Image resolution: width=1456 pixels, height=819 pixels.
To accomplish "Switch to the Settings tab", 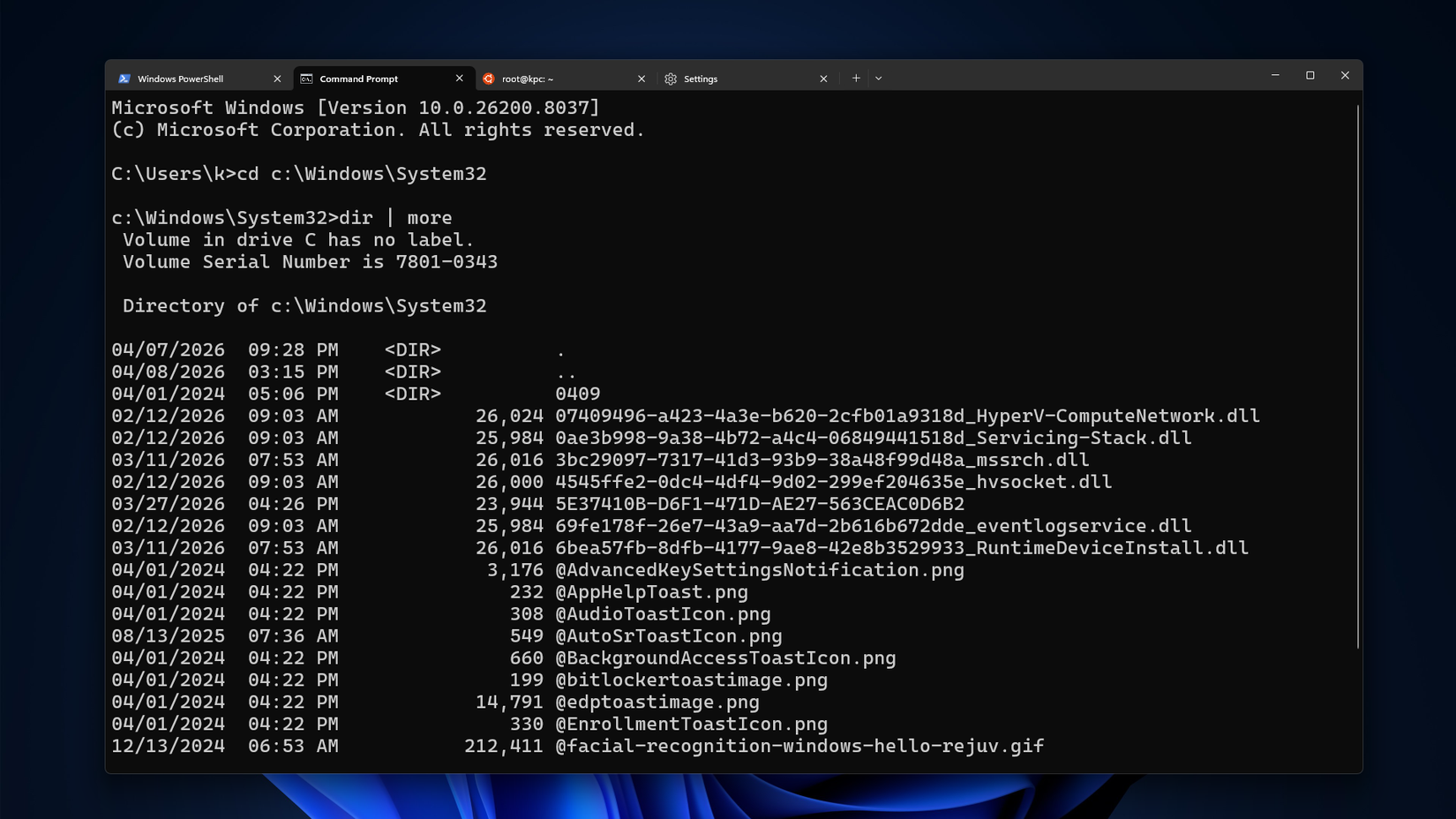I will pyautogui.click(x=746, y=79).
